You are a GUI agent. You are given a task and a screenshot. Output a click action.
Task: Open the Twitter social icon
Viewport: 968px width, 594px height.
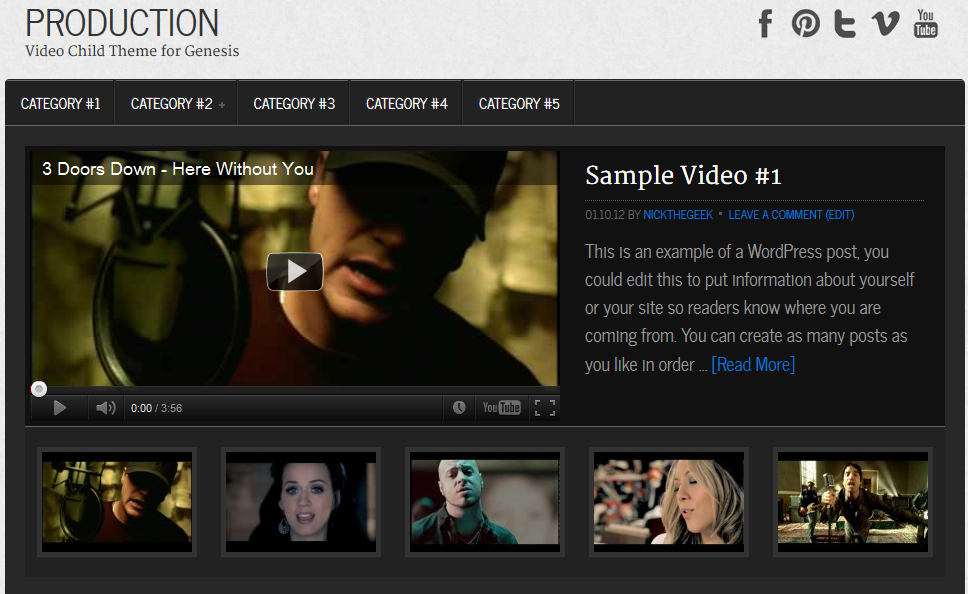point(845,23)
